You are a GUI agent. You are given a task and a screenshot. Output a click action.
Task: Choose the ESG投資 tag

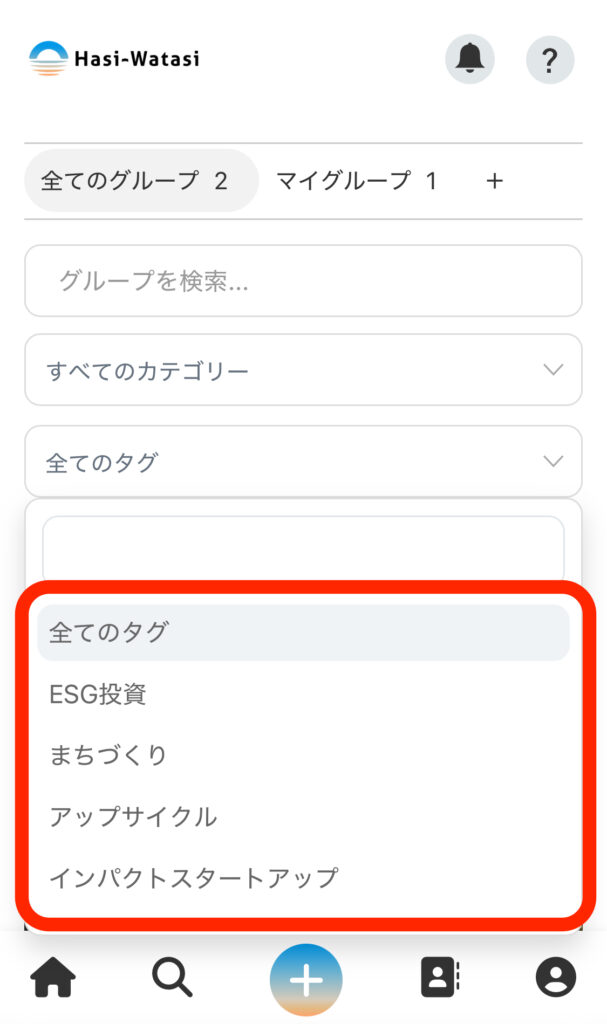(x=98, y=695)
